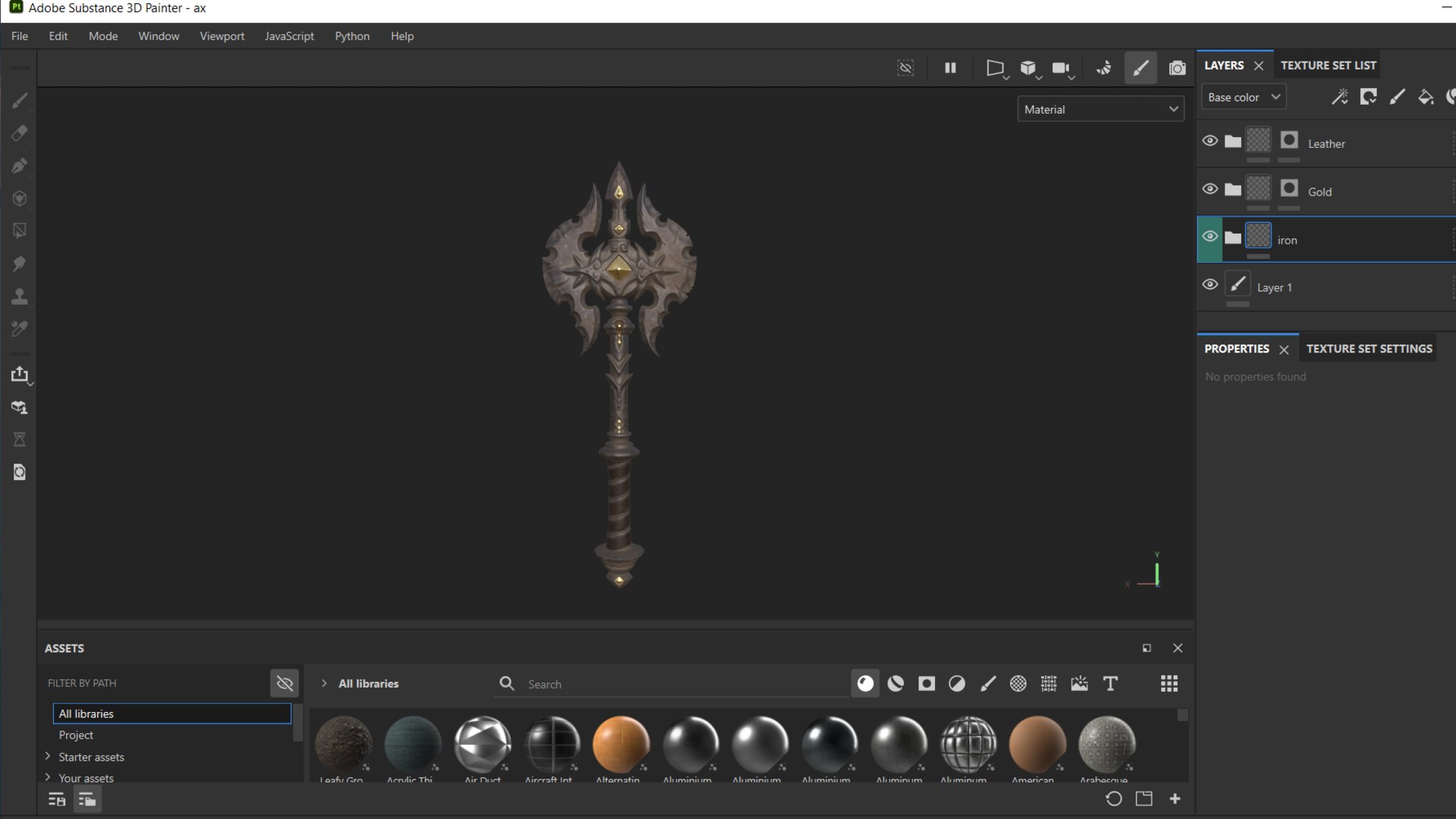1456x819 pixels.
Task: Change asset thumbnail grid size
Action: pos(1169,683)
